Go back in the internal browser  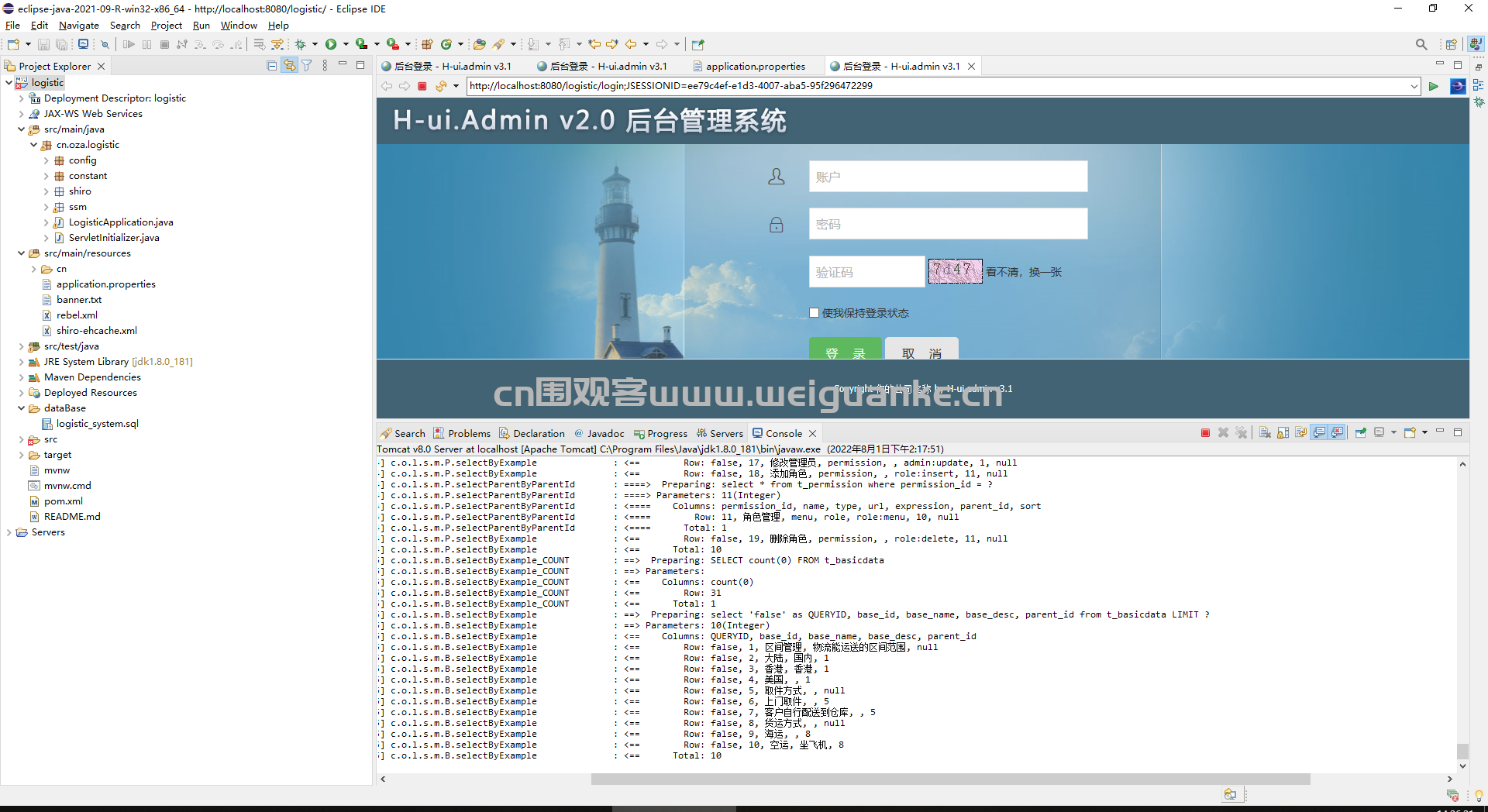(387, 86)
